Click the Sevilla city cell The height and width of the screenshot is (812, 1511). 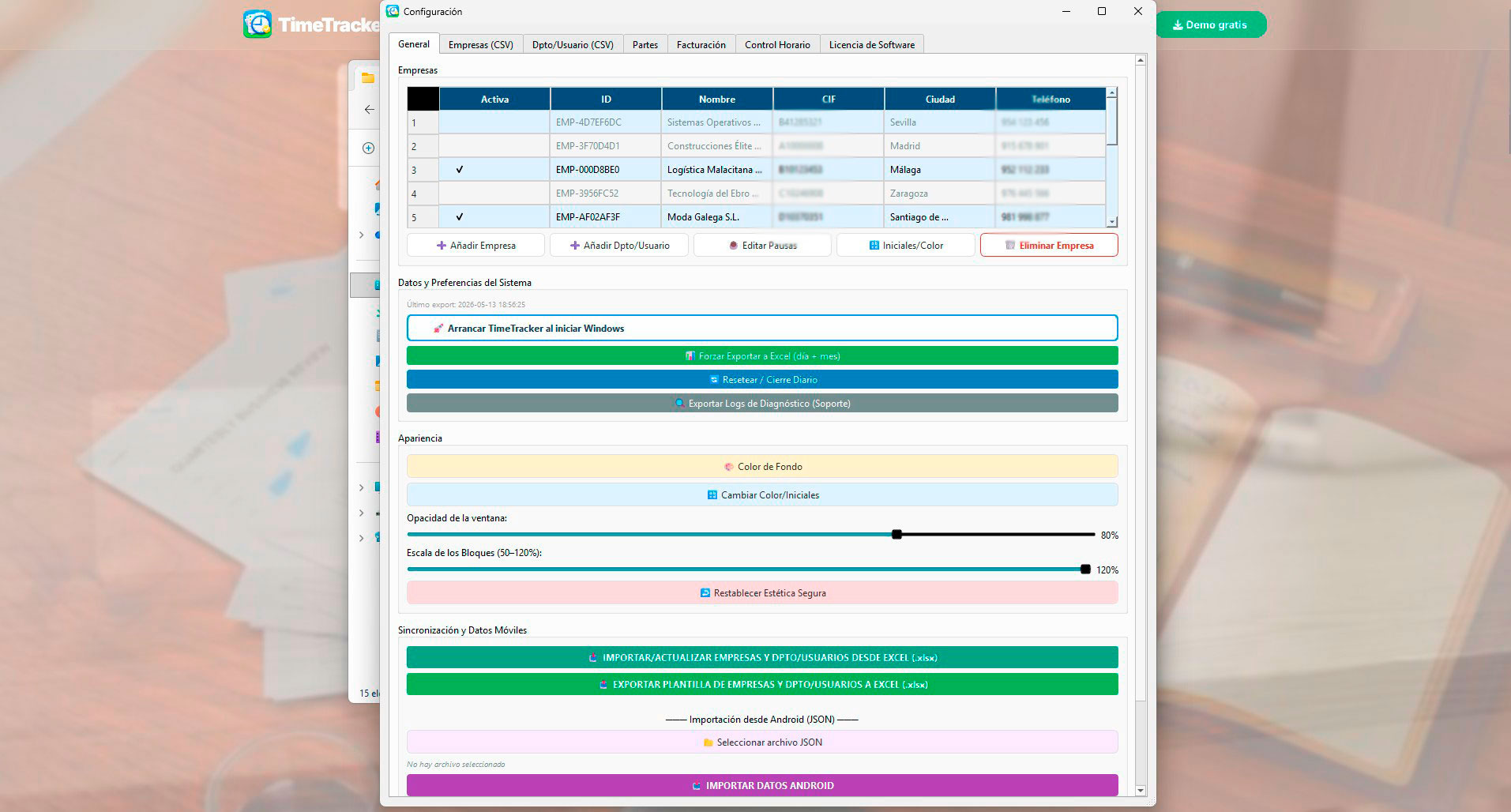[940, 122]
